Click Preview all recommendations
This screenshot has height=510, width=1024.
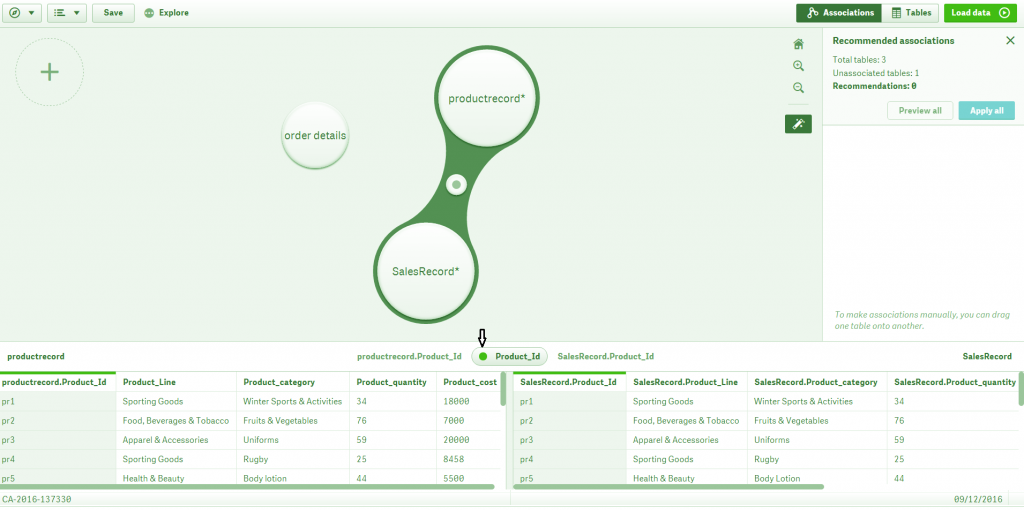(x=920, y=110)
